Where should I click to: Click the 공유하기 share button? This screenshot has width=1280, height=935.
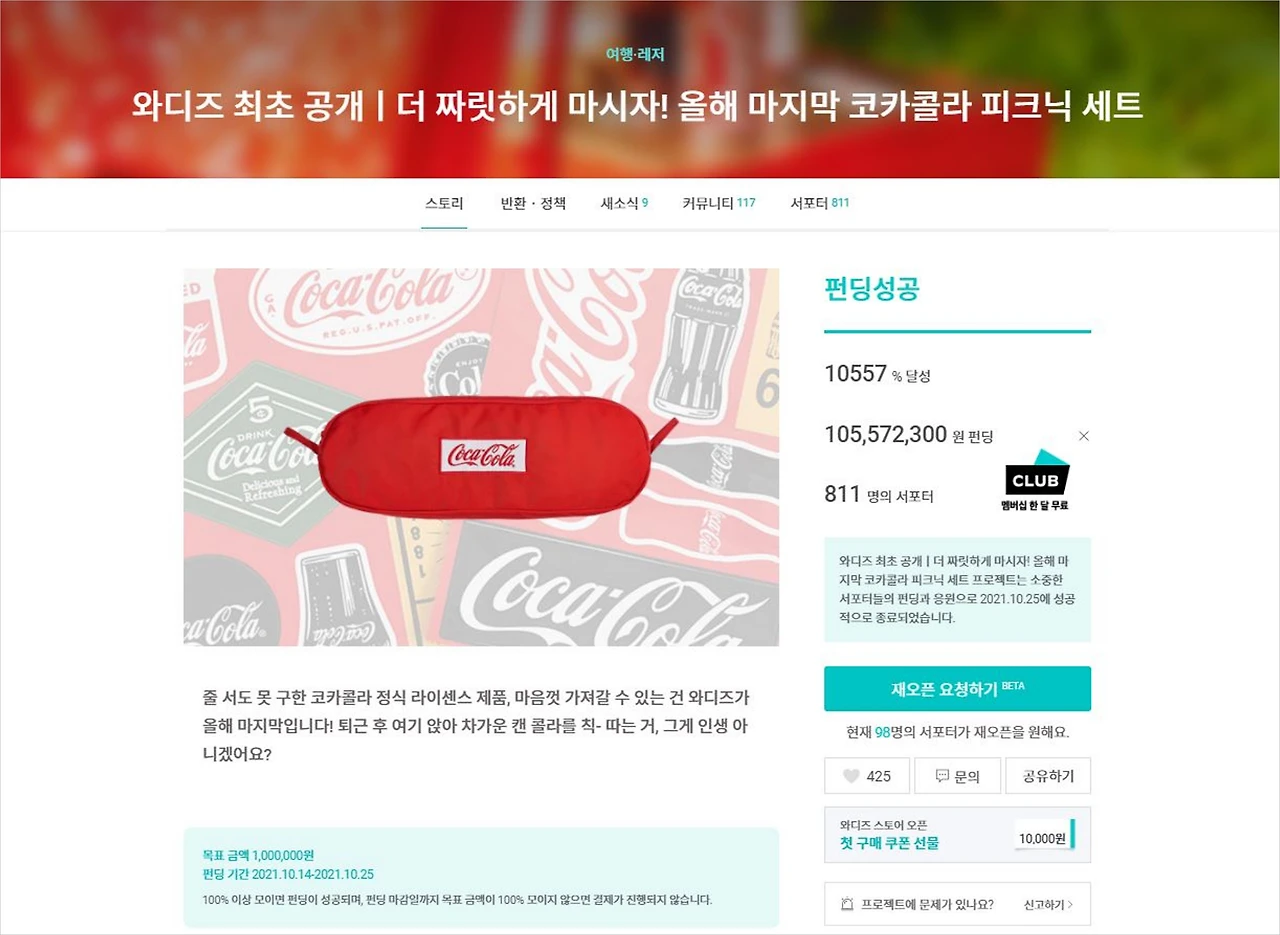click(x=1048, y=776)
